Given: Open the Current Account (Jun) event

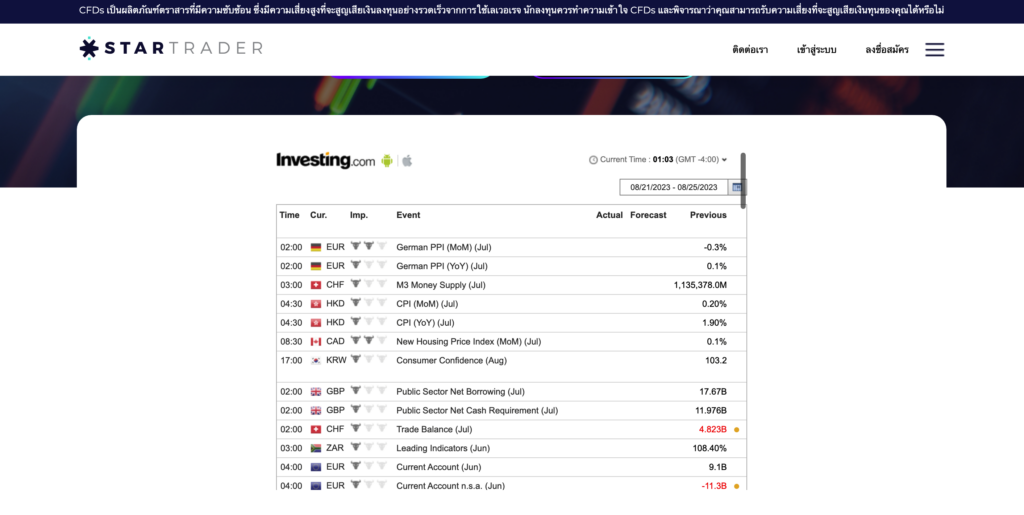Looking at the screenshot, I should pyautogui.click(x=439, y=468).
